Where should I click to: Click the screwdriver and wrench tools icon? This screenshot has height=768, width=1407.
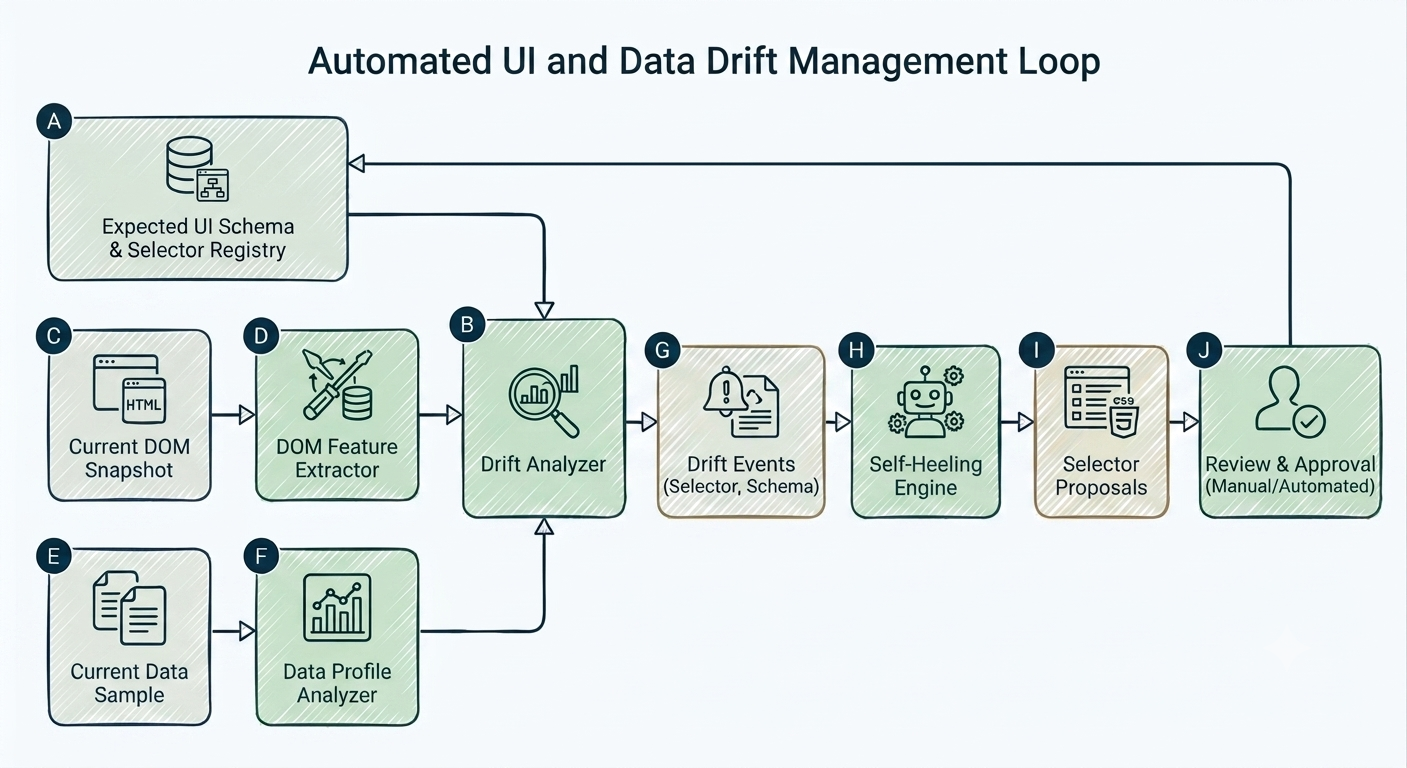click(338, 384)
